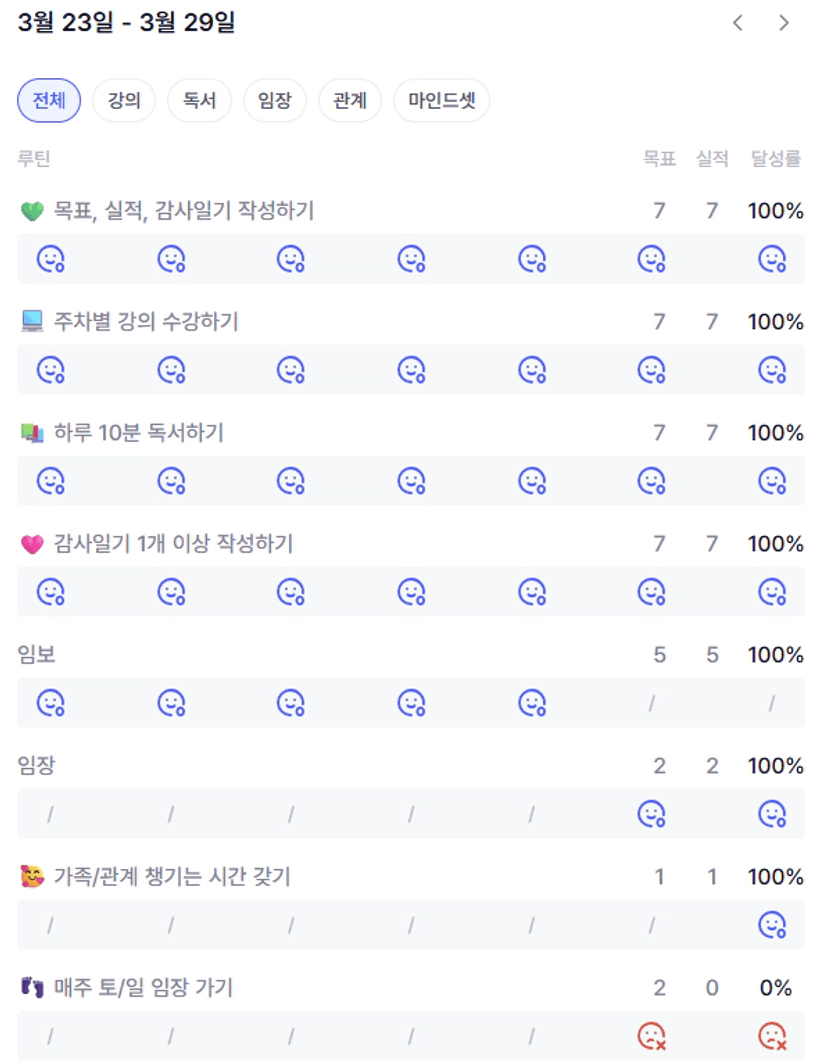Click the red failed face in 매주 토/일 임장 가기 last day
This screenshot has width=827, height=1064.
tap(772, 1036)
